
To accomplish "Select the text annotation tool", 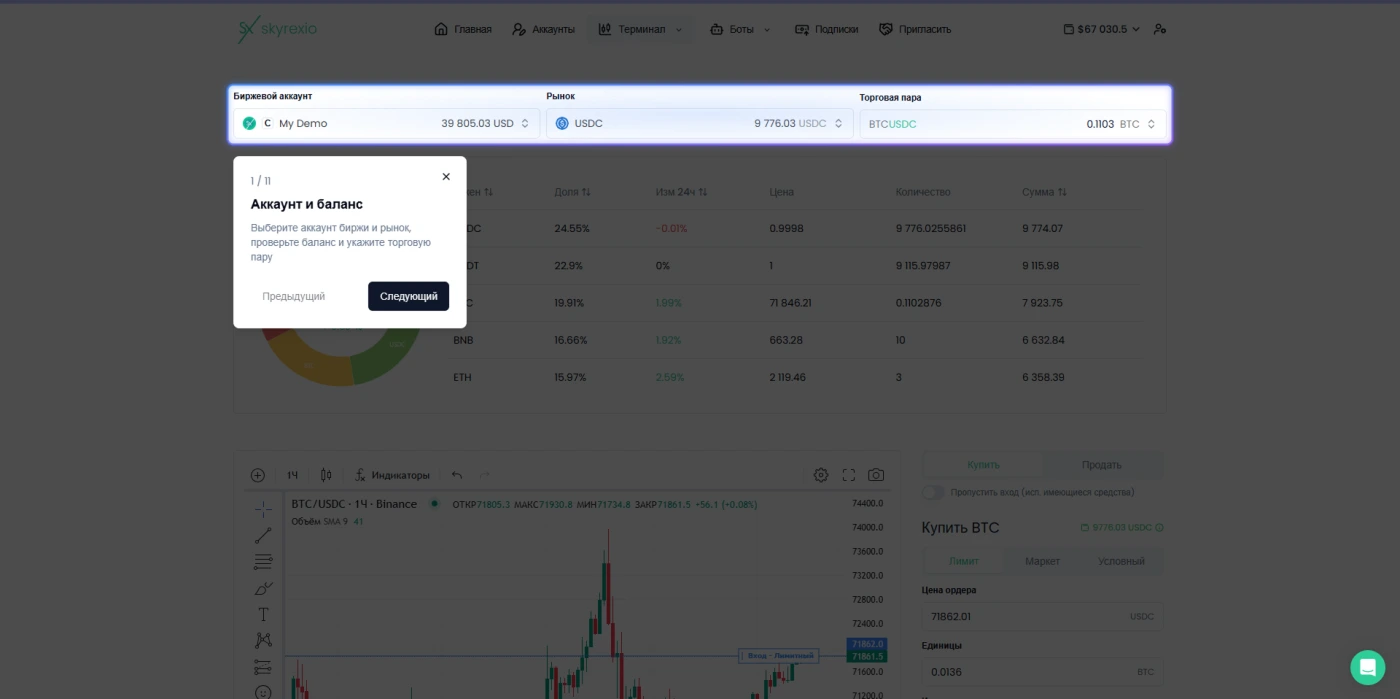I will click(x=263, y=614).
